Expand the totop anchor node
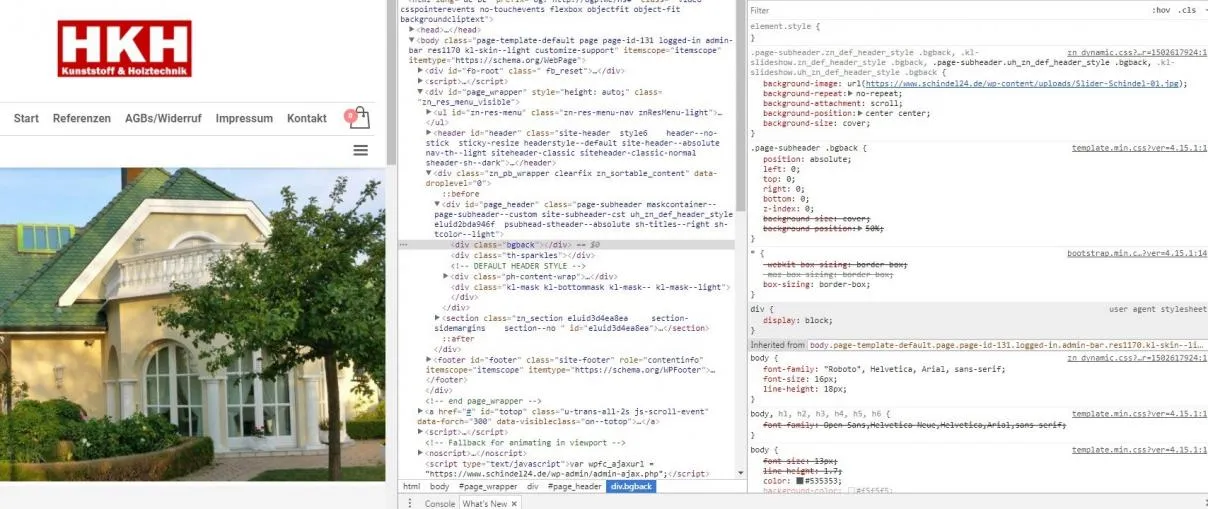Image resolution: width=1208 pixels, height=509 pixels. click(x=420, y=411)
